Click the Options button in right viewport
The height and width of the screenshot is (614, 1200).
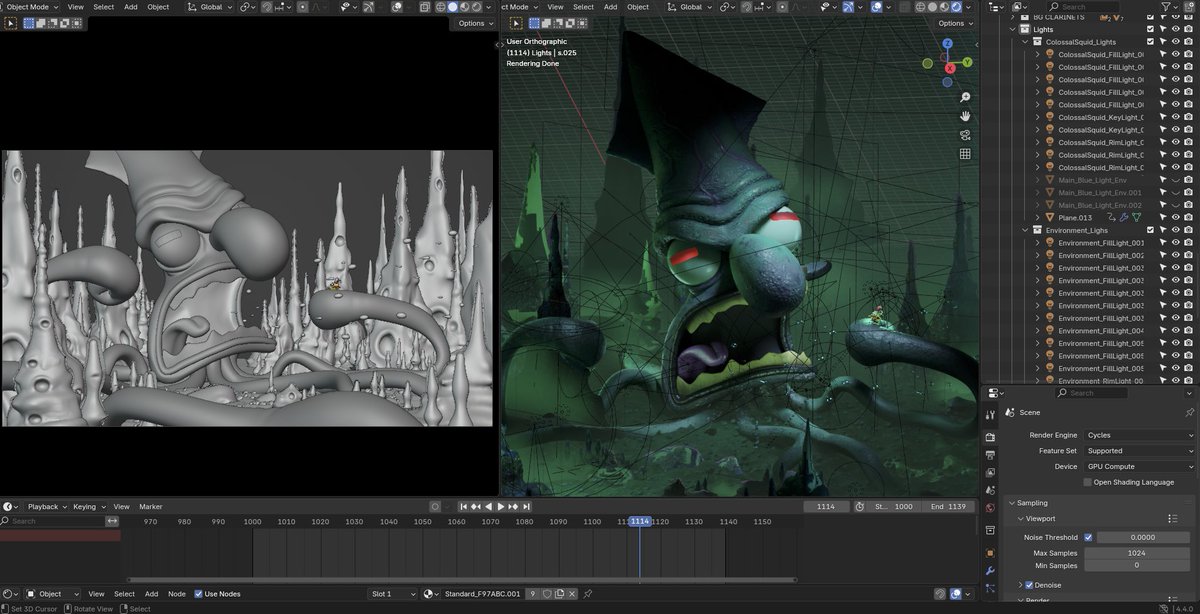955,23
